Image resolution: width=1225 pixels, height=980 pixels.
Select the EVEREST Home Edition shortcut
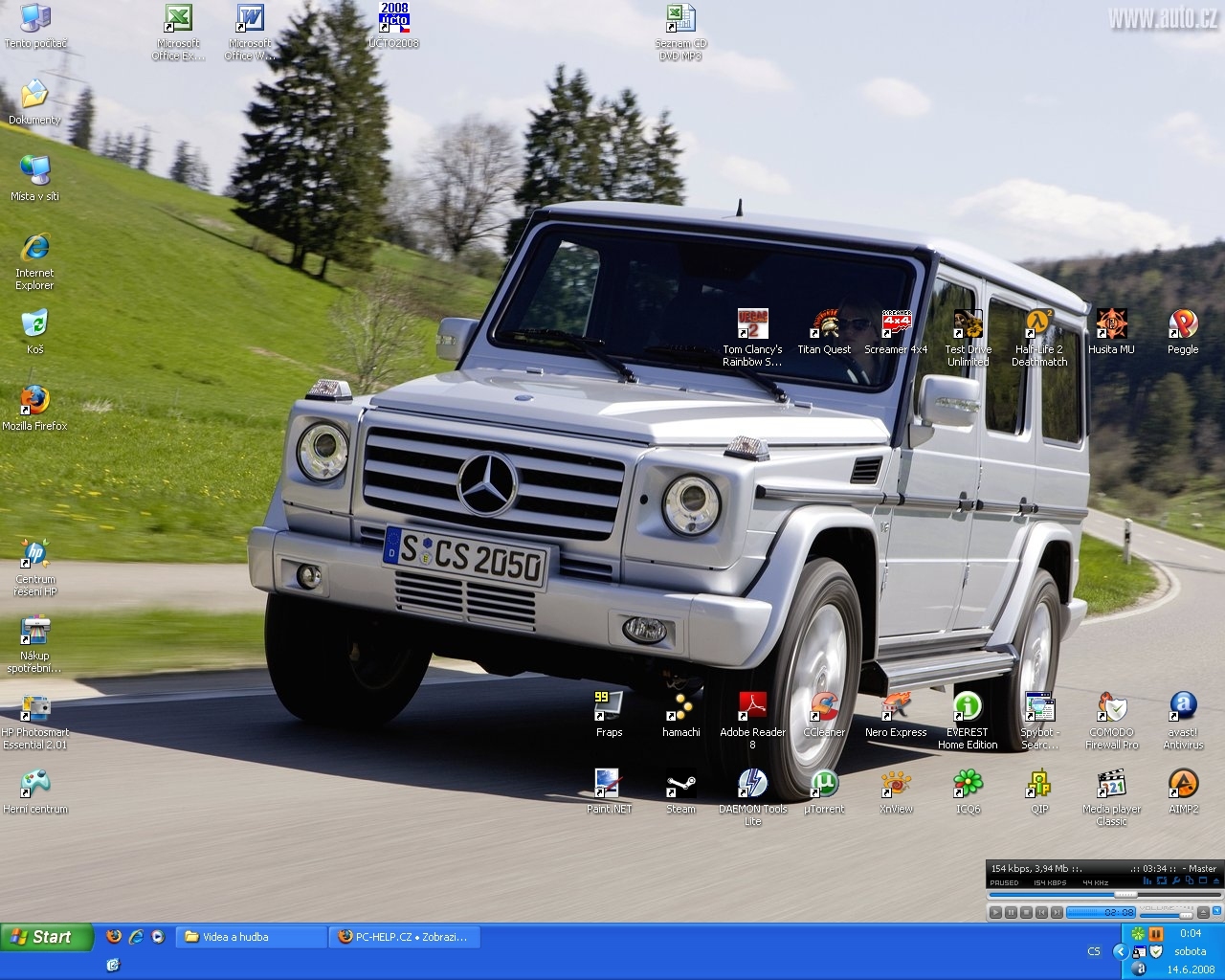[968, 722]
